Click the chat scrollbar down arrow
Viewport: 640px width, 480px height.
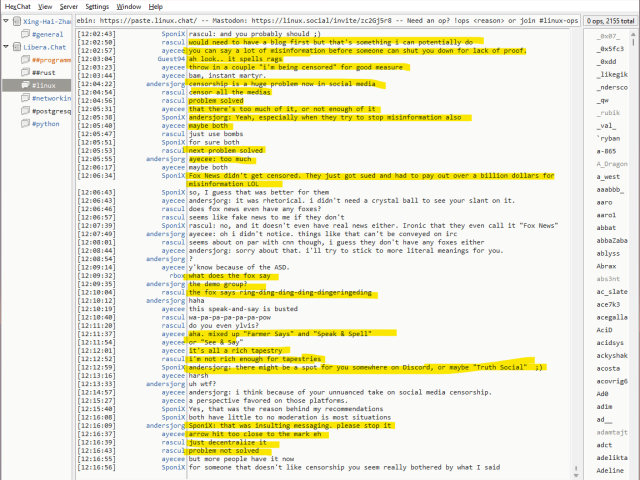[x=576, y=476]
